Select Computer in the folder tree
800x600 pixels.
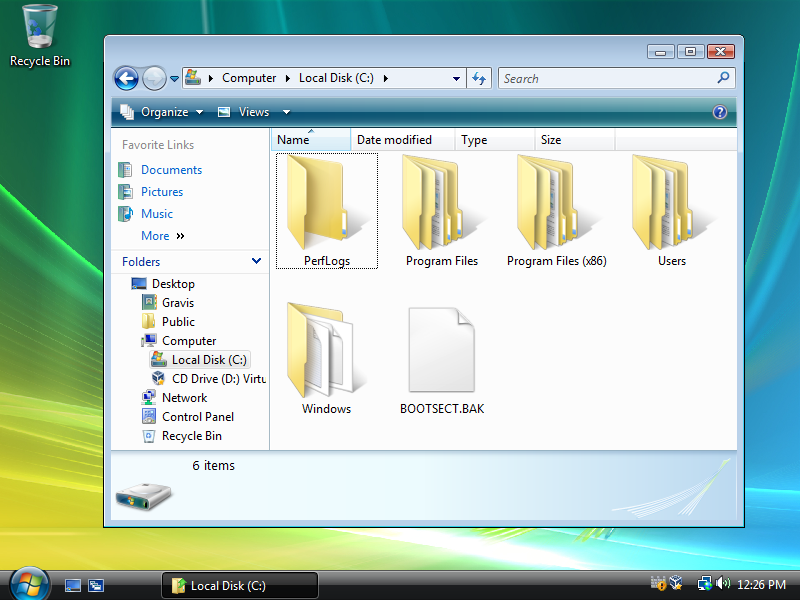click(x=179, y=340)
